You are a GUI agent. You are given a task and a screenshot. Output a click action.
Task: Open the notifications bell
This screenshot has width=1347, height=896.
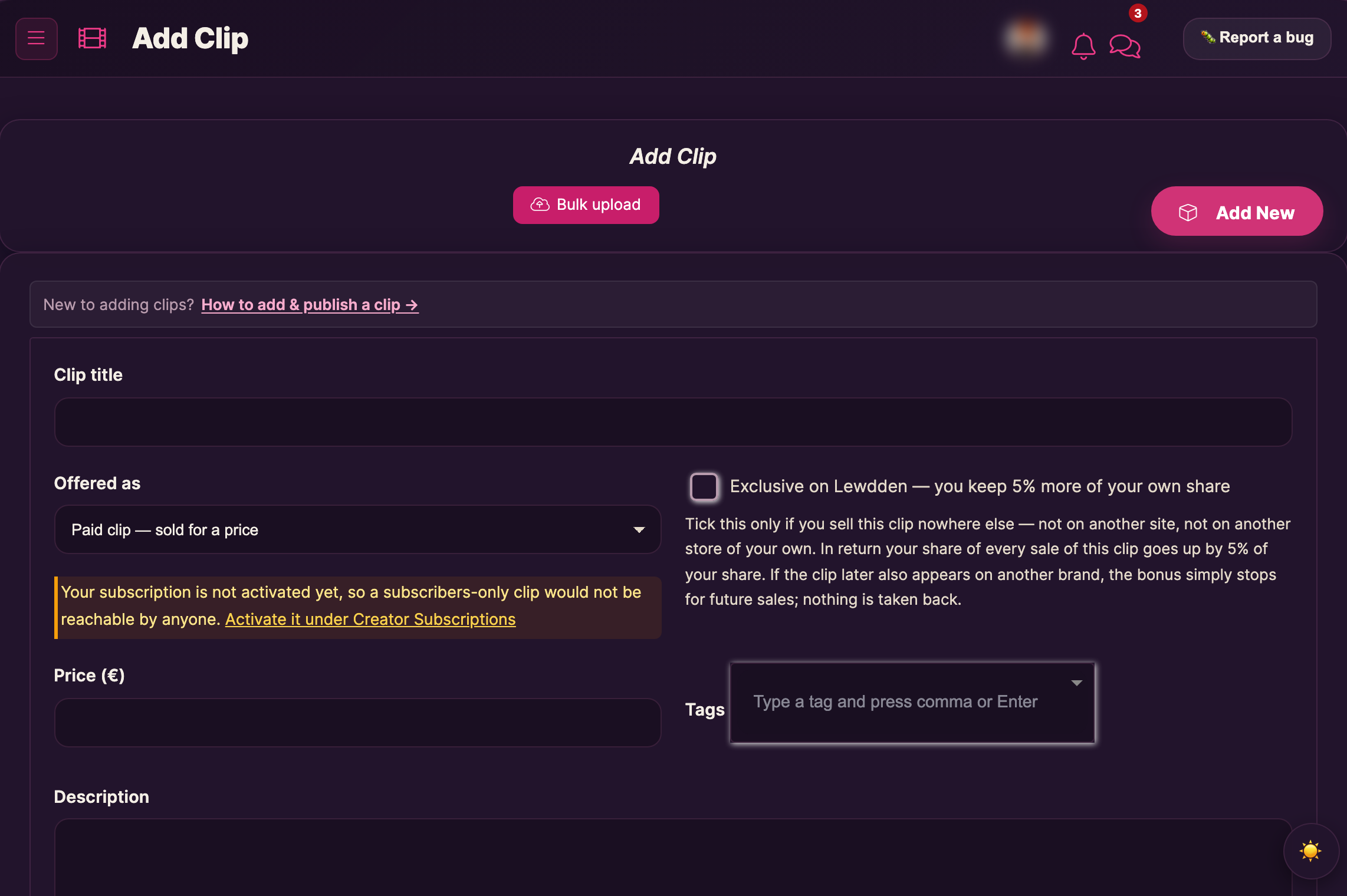point(1083,46)
